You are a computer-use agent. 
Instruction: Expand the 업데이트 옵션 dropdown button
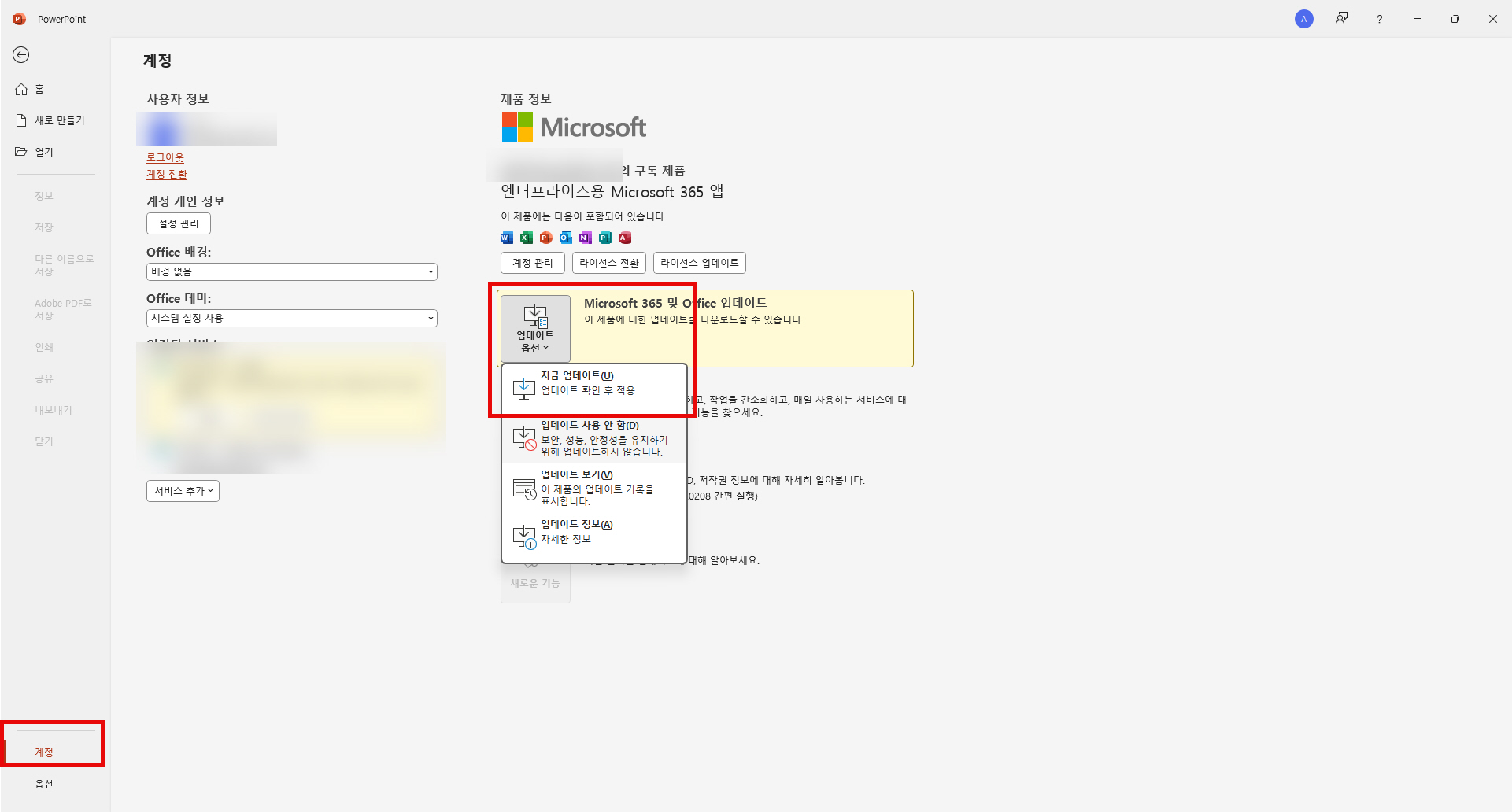tap(535, 328)
